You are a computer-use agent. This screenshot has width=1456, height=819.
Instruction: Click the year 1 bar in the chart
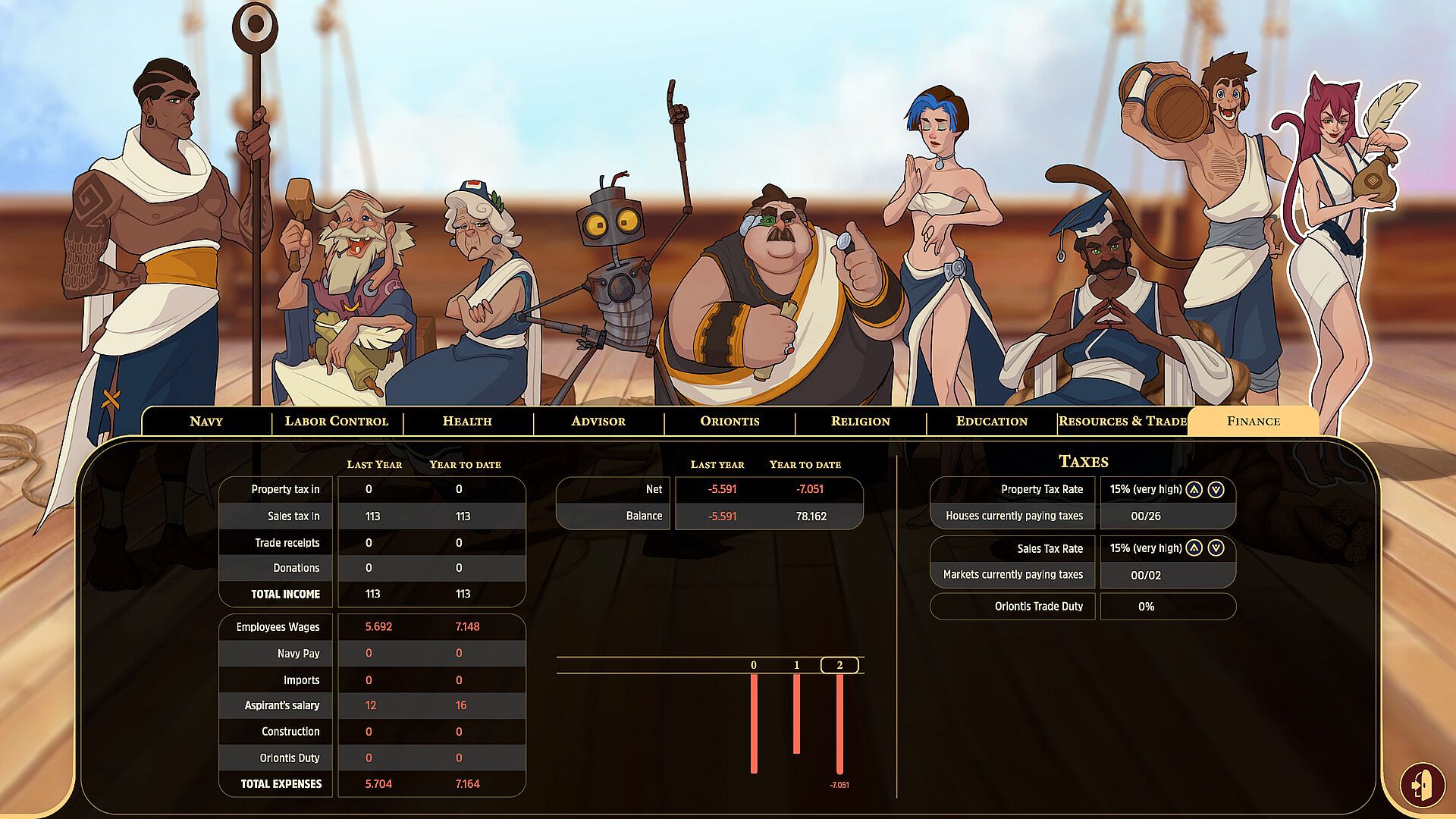coord(796,713)
